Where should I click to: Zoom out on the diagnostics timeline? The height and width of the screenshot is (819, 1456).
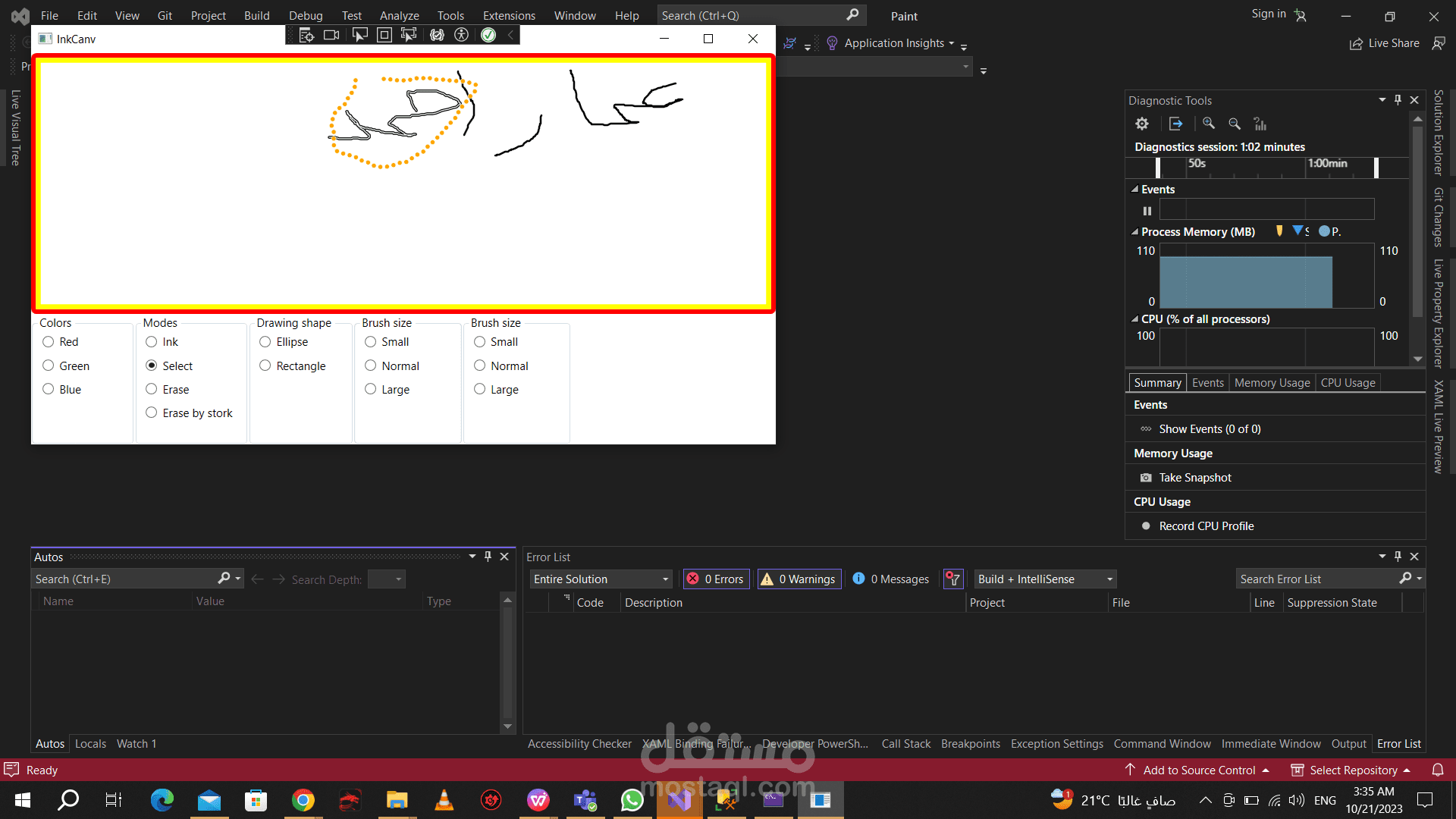1235,124
